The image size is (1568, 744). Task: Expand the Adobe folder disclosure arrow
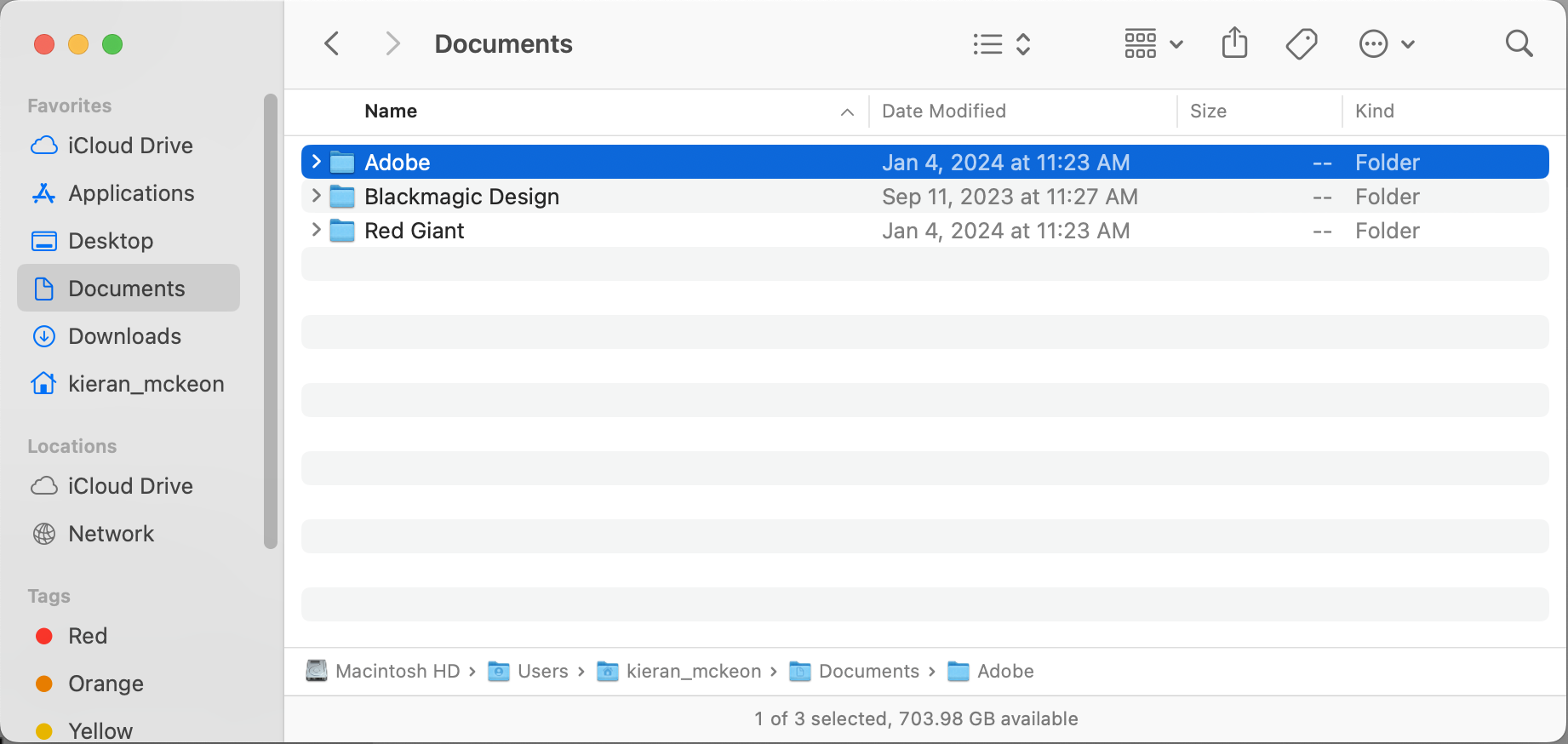tap(316, 162)
